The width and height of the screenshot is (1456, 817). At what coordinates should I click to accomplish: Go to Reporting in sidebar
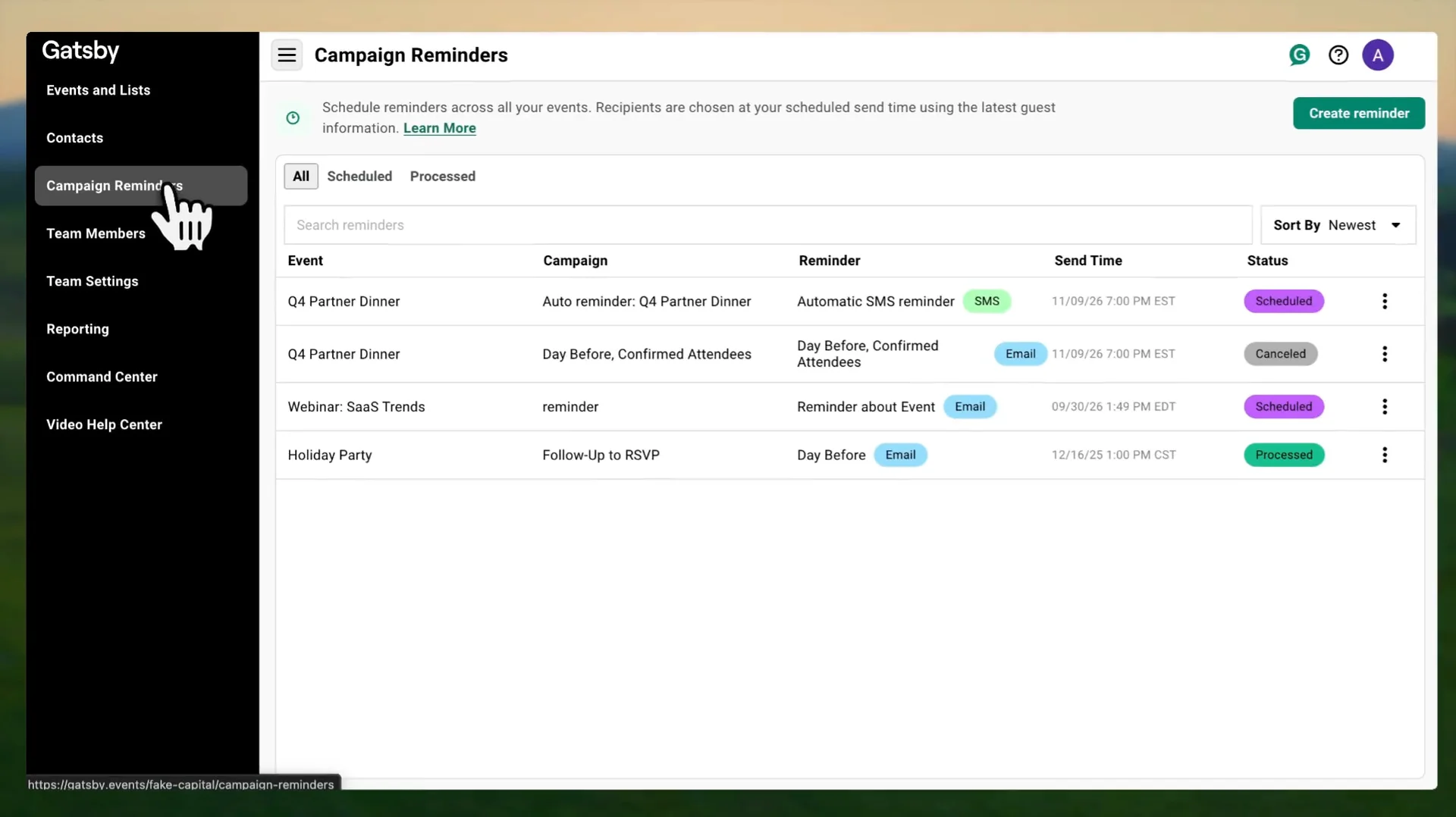click(77, 329)
